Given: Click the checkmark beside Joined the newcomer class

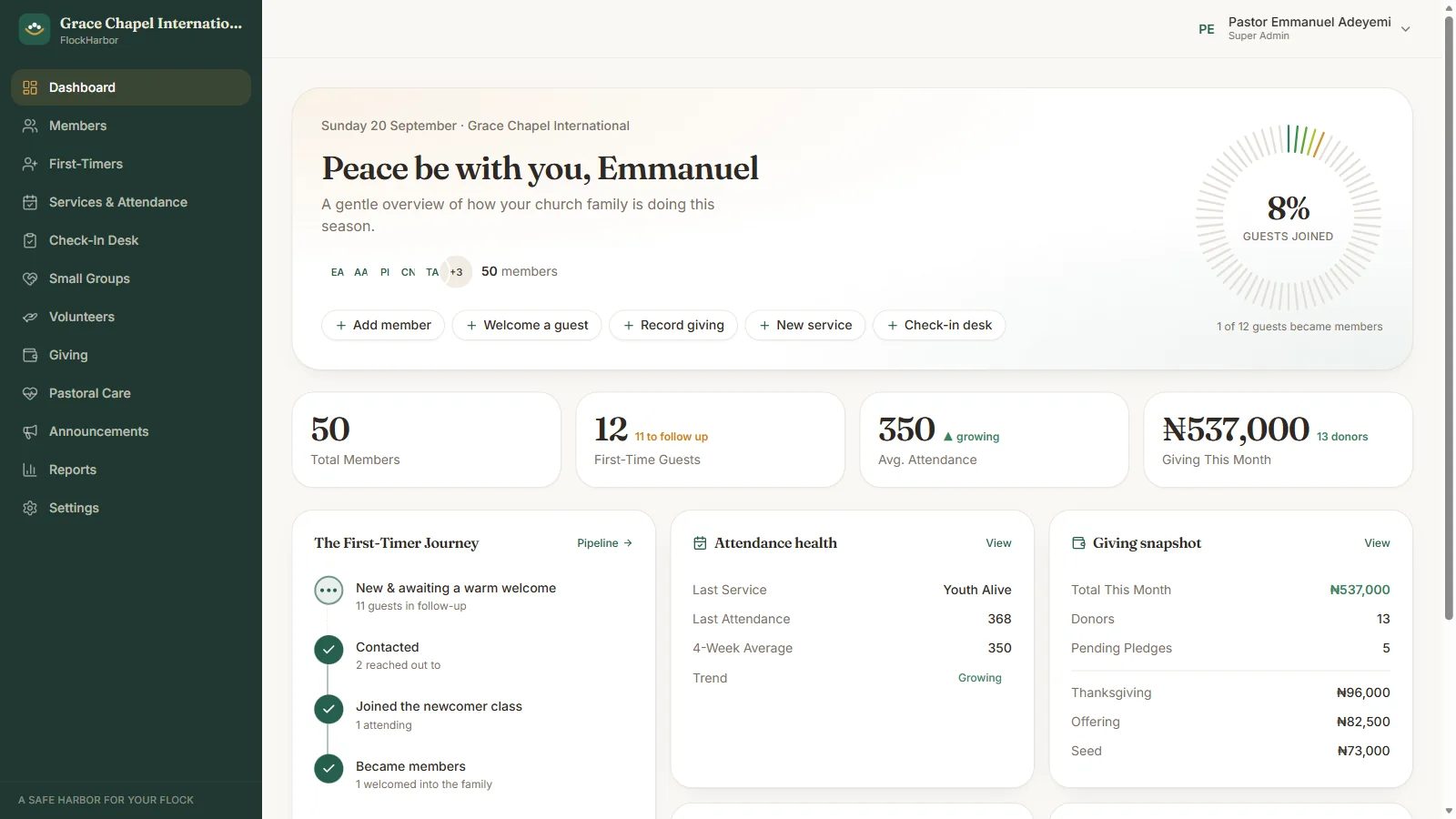Looking at the screenshot, I should pos(329,709).
